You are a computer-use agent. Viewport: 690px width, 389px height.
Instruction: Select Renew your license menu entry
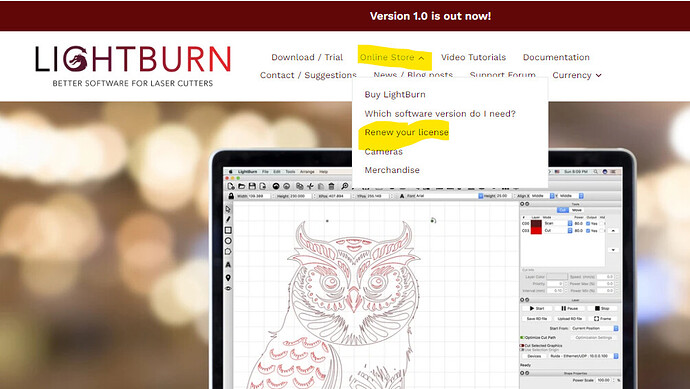407,132
